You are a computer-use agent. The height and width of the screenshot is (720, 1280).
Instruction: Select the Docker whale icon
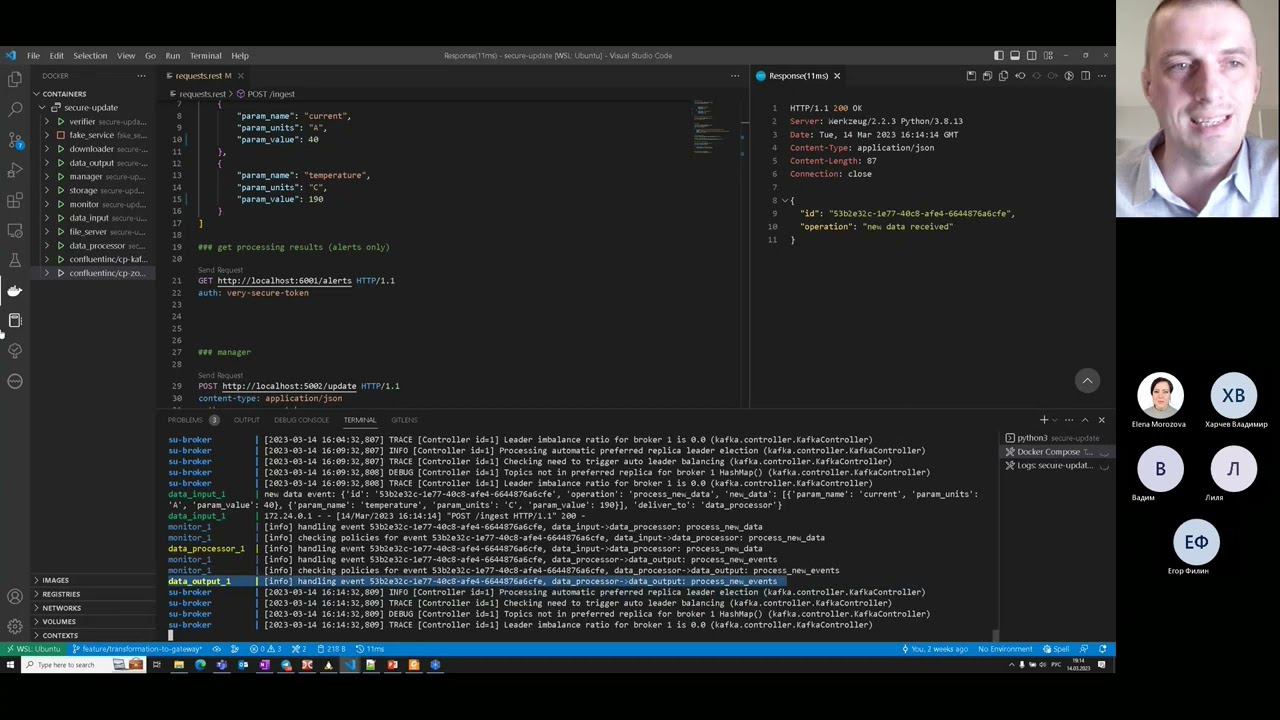15,291
